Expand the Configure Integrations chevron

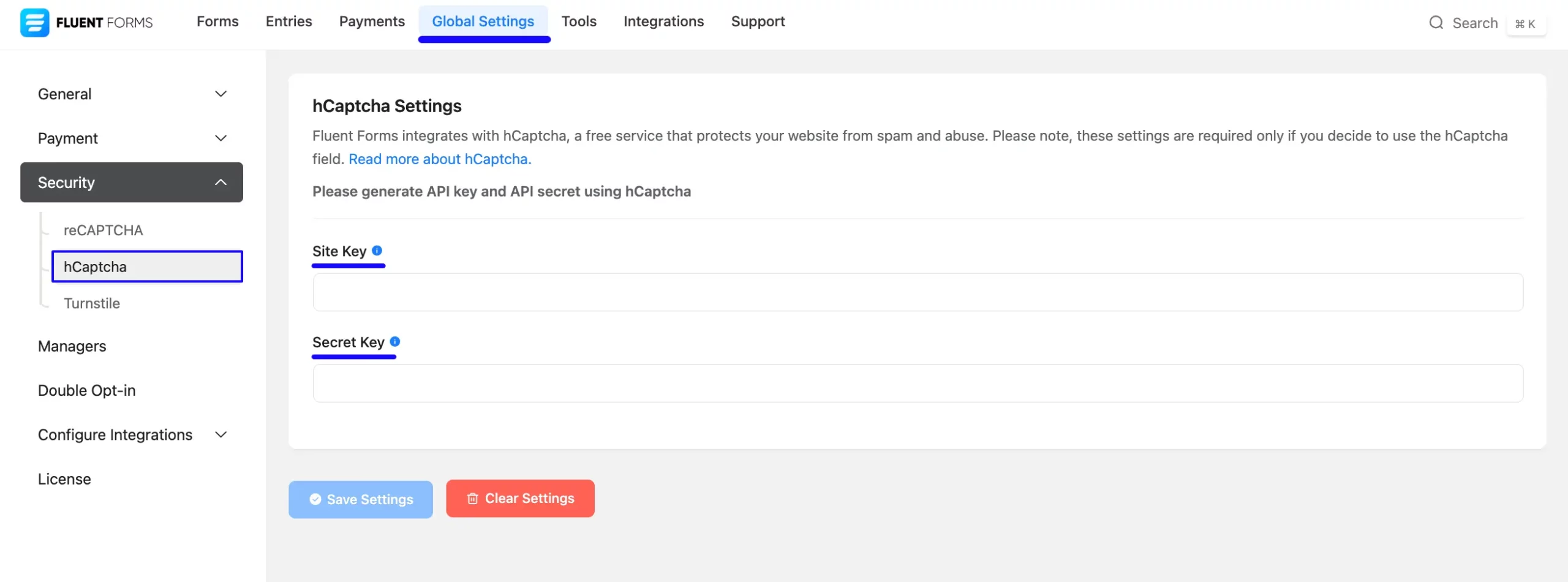coord(221,434)
